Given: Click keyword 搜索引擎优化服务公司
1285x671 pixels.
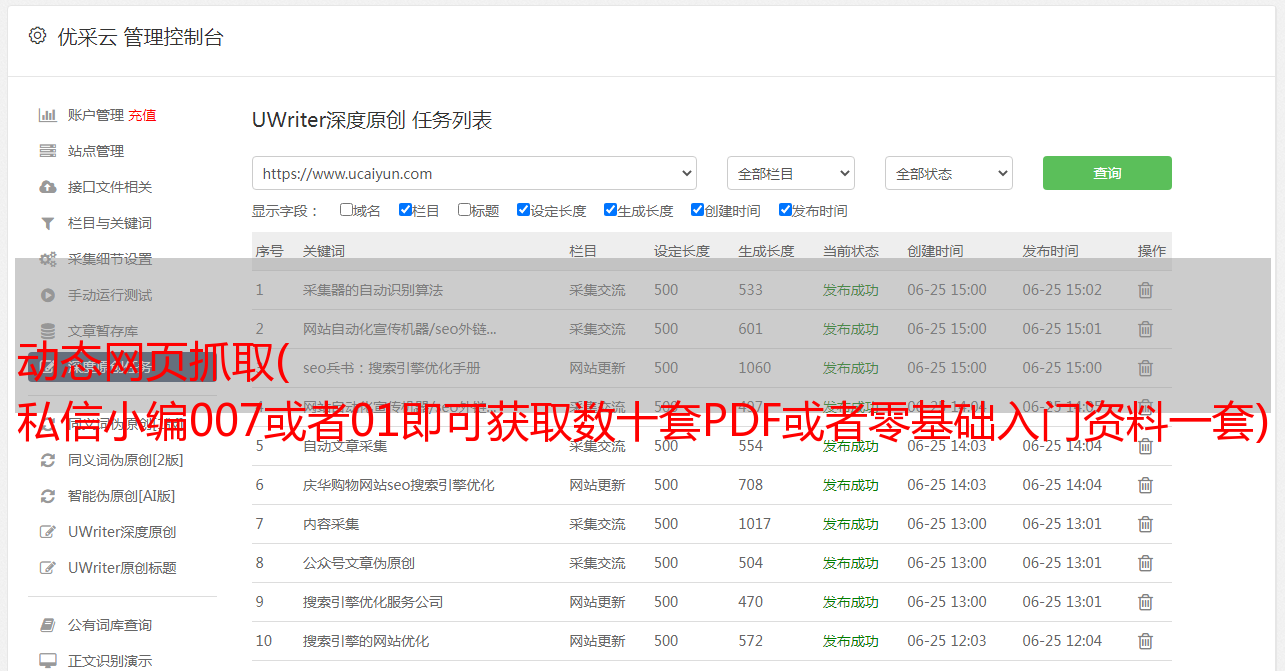Looking at the screenshot, I should pos(373,602).
